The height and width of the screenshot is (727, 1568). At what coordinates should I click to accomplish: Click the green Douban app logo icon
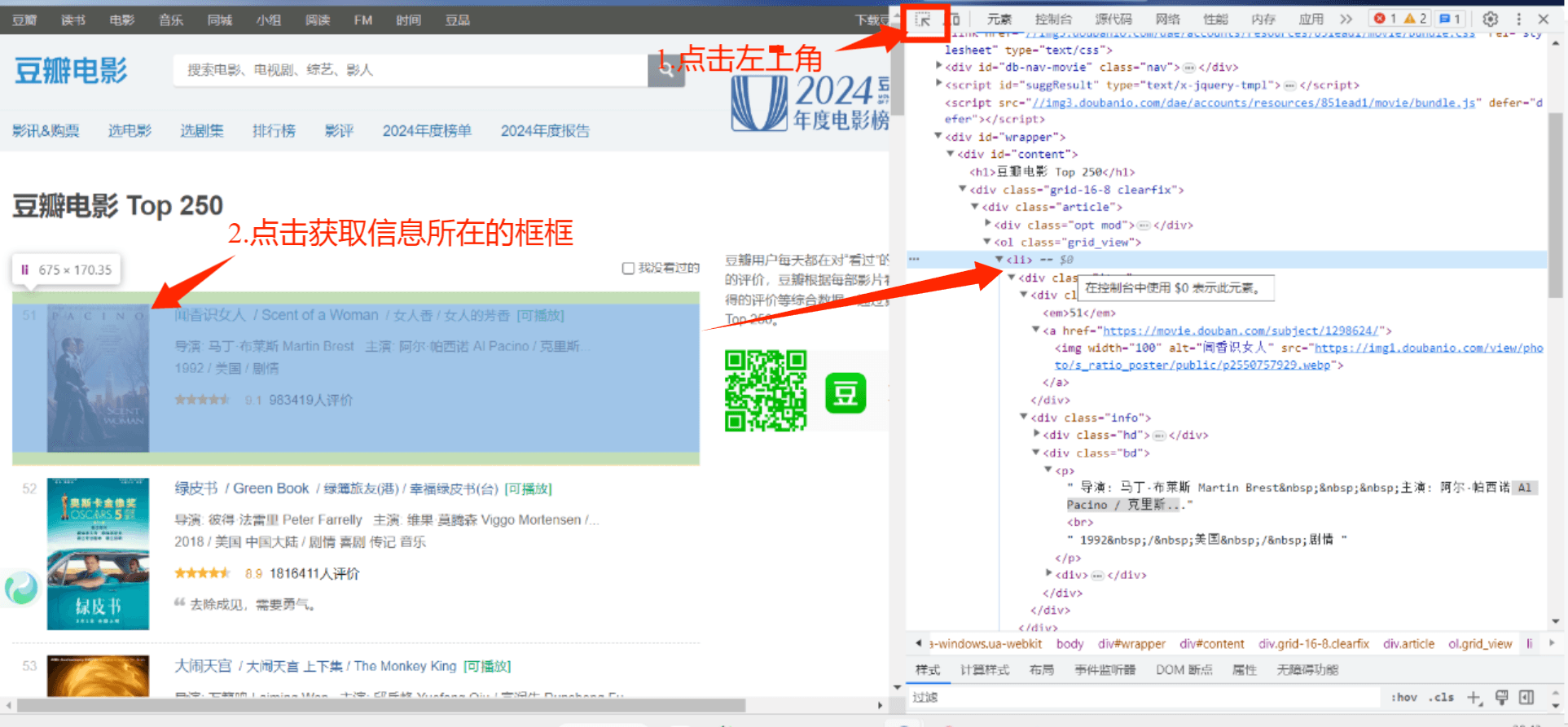845,394
